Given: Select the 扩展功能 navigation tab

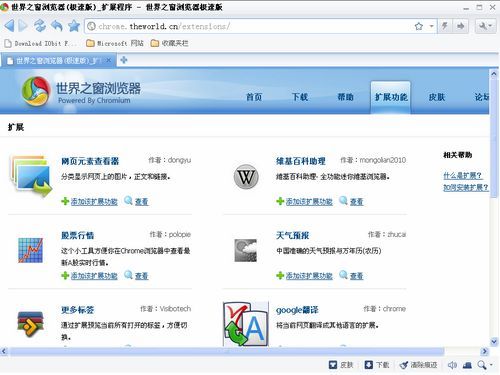Looking at the screenshot, I should 391,97.
